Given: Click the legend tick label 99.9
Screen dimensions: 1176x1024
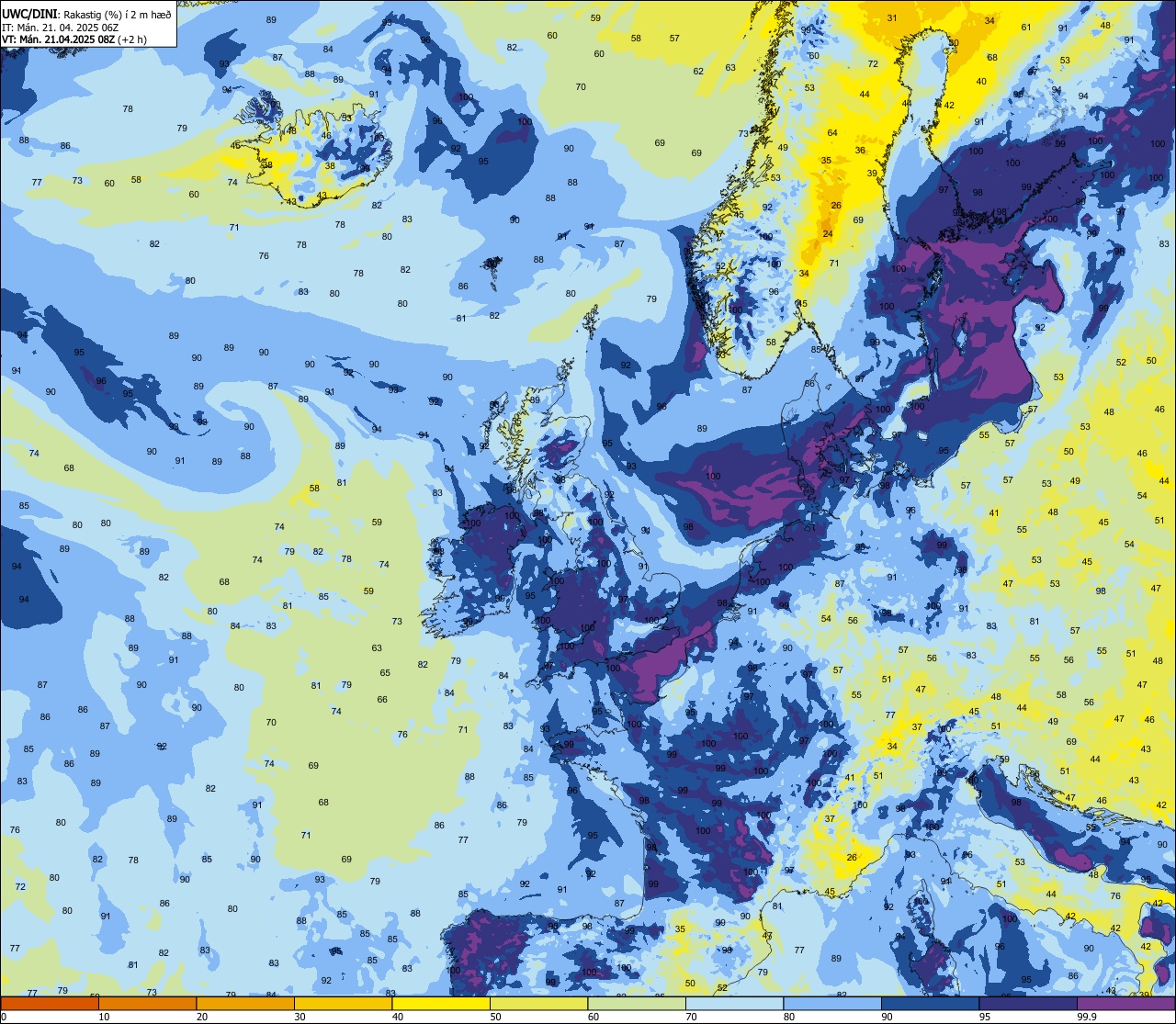Looking at the screenshot, I should tap(1087, 1017).
